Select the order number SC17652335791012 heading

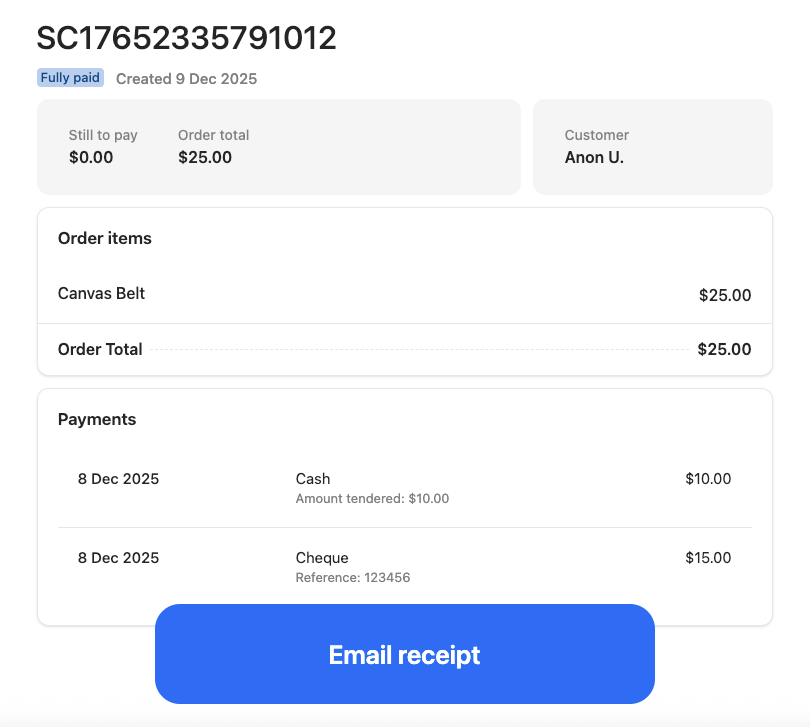pyautogui.click(x=186, y=38)
